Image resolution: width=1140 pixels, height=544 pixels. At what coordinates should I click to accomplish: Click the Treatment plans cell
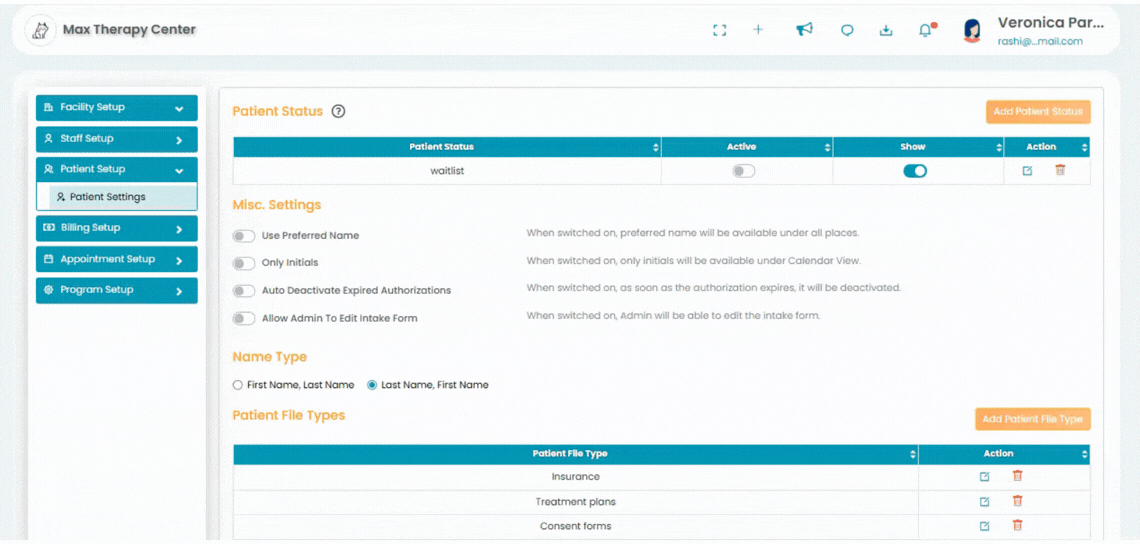(x=576, y=502)
